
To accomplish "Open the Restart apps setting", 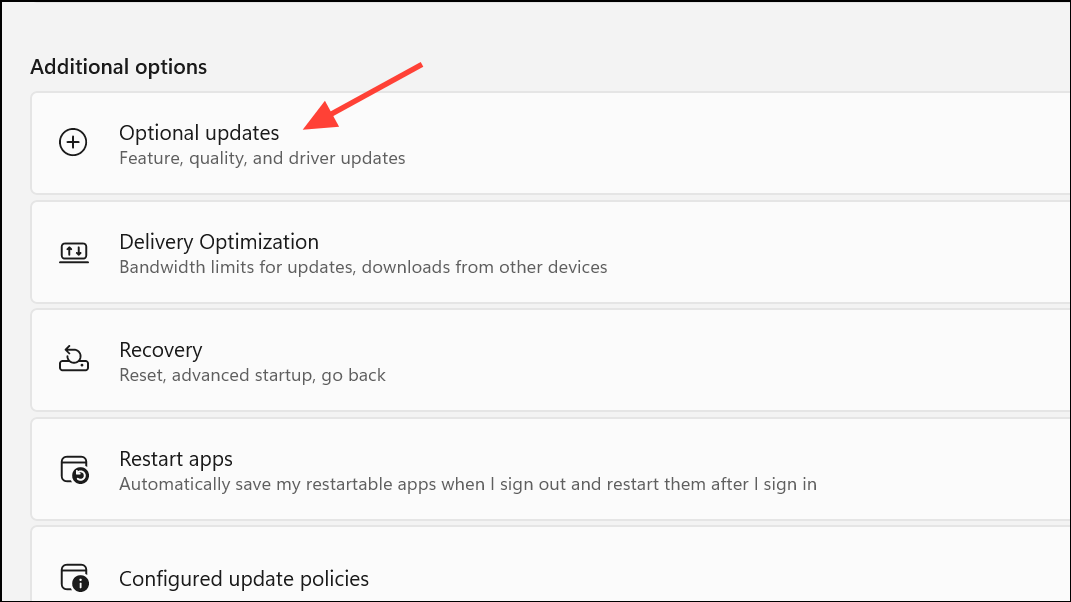I will [176, 459].
